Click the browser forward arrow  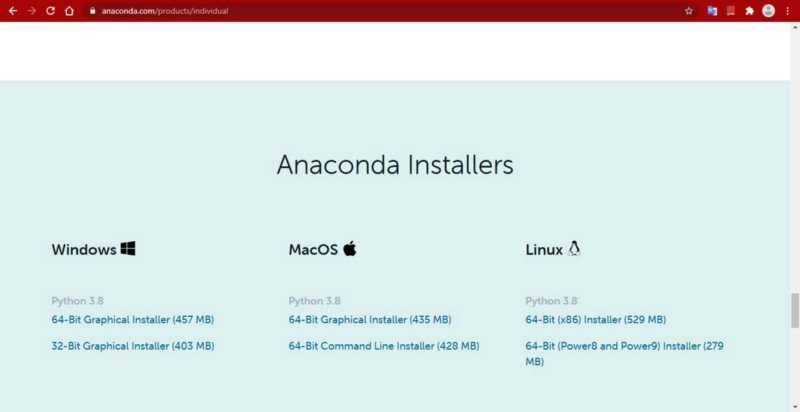click(x=32, y=11)
